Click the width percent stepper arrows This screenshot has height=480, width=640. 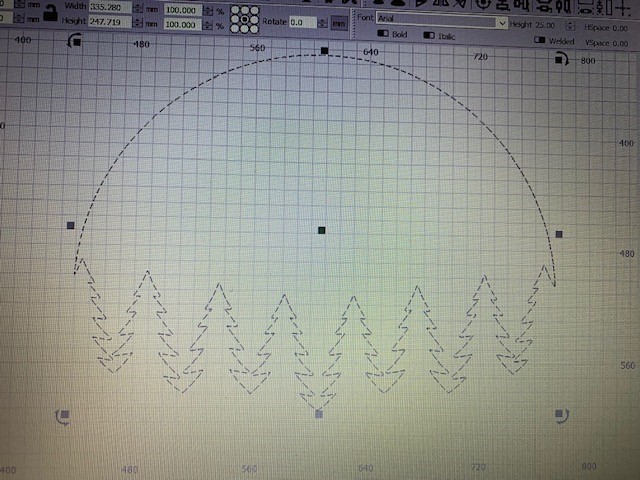point(208,10)
